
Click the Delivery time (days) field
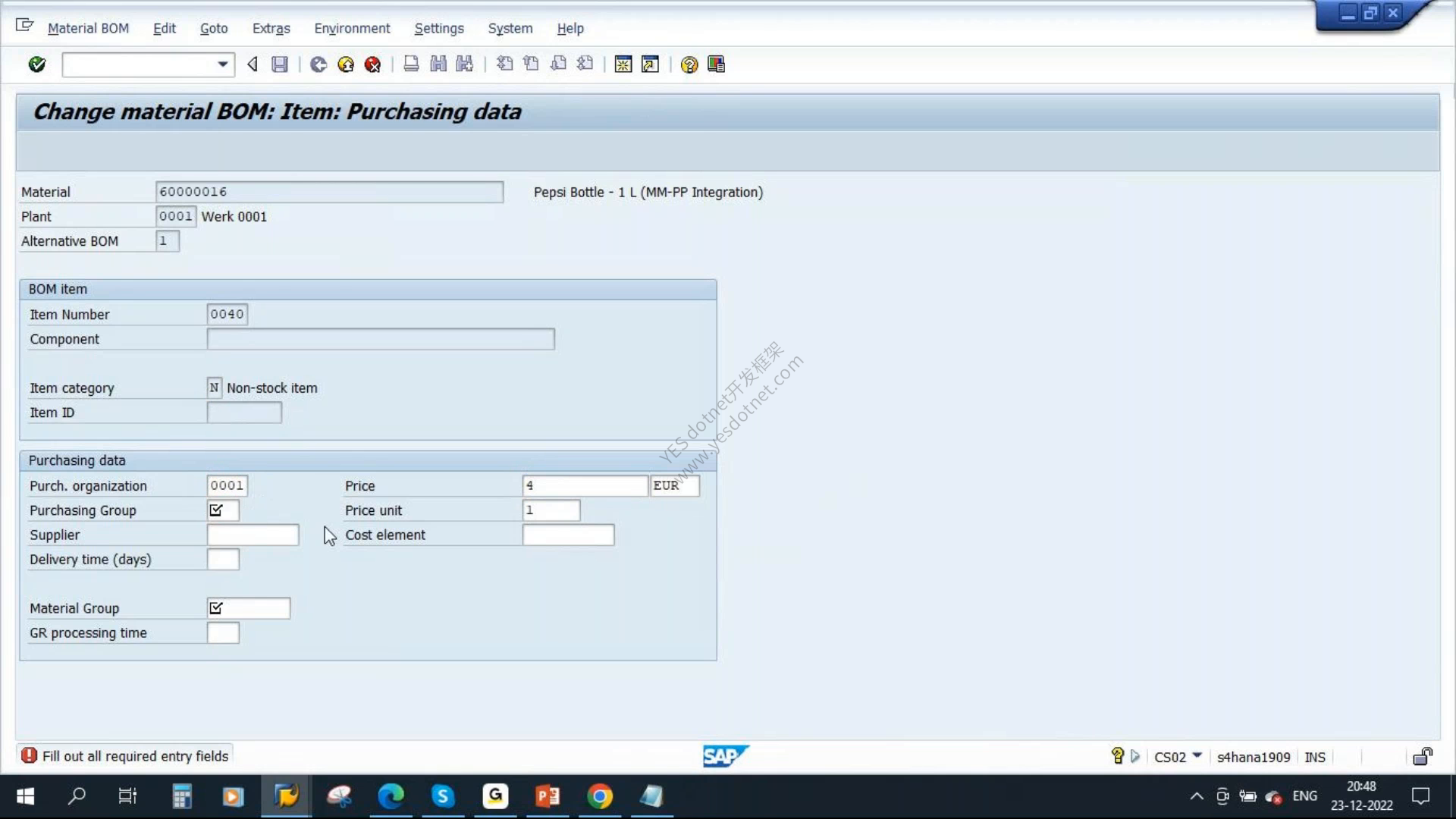[x=223, y=560]
